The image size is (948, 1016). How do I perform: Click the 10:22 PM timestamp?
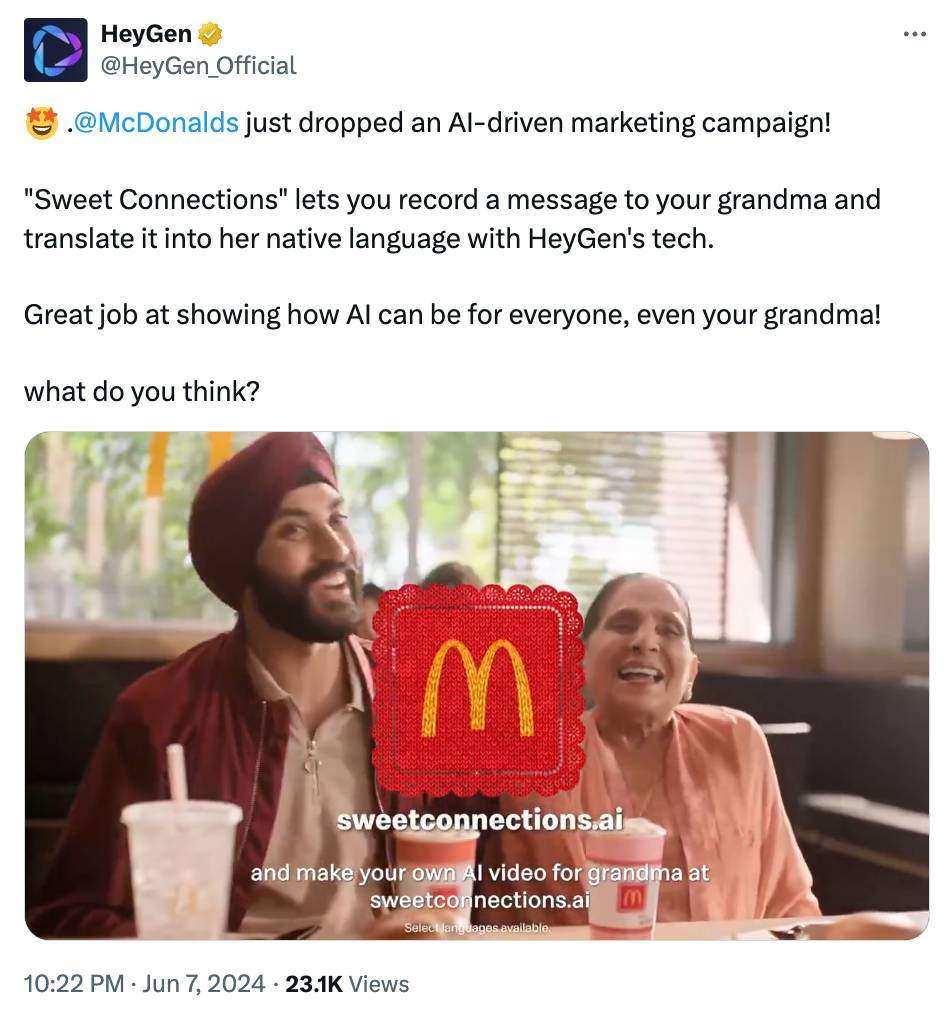pos(74,984)
